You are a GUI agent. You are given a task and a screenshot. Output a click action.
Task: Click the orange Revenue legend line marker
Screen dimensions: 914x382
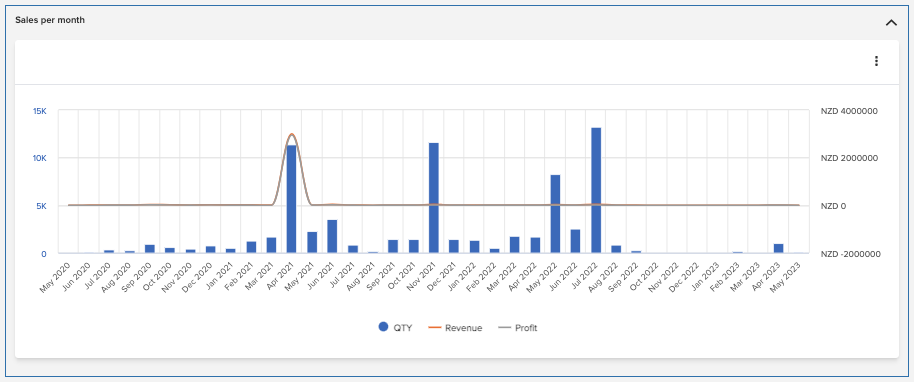click(434, 328)
